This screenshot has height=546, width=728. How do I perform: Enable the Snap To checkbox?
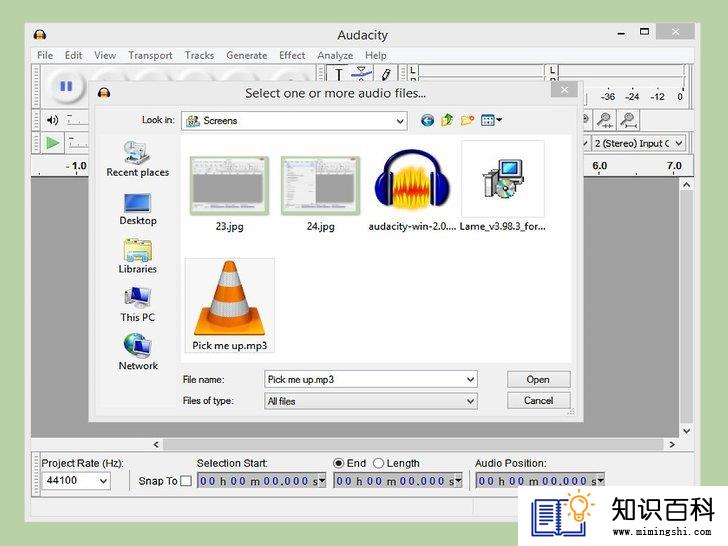[x=186, y=481]
